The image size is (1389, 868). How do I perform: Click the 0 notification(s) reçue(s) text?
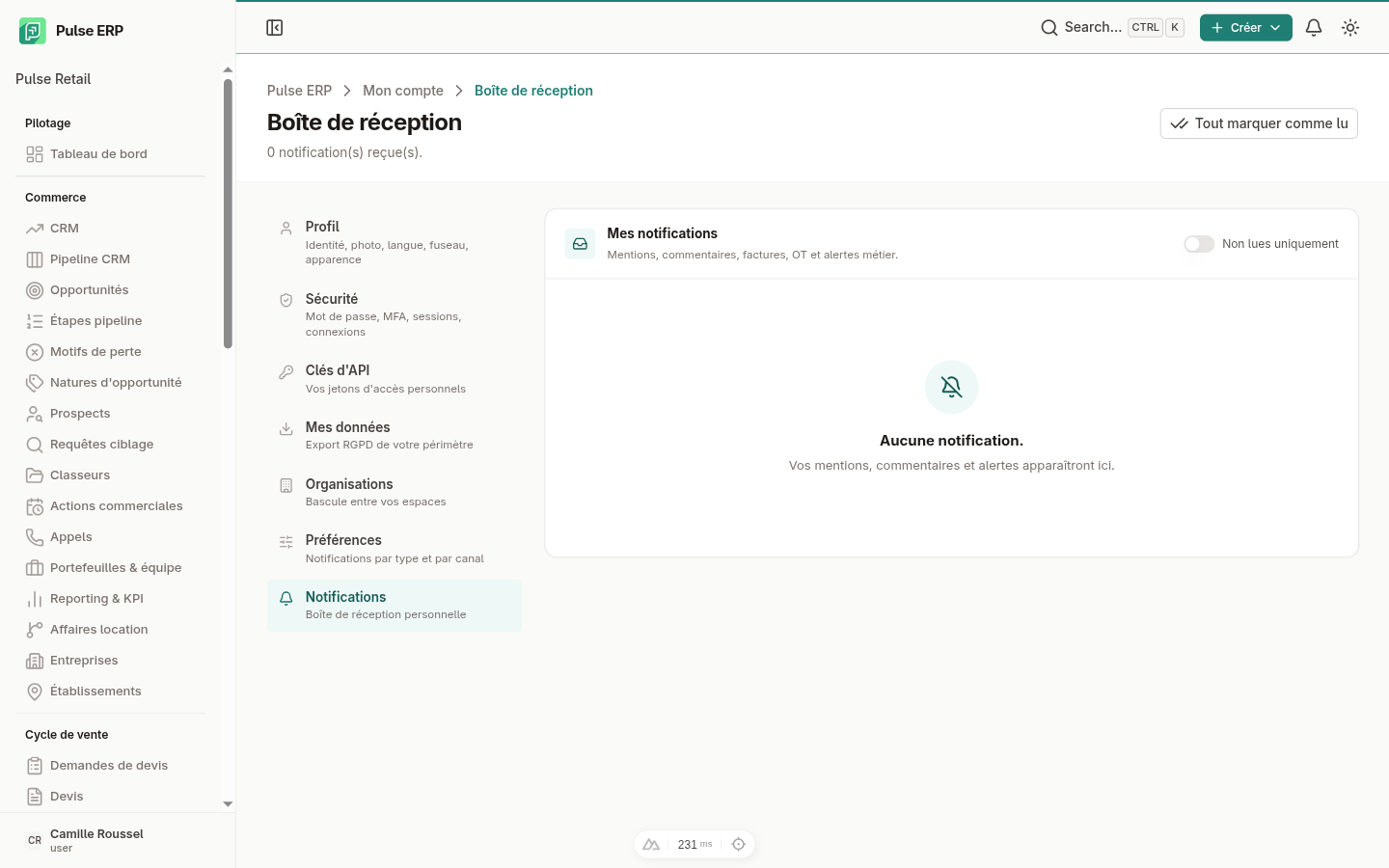pyautogui.click(x=344, y=152)
